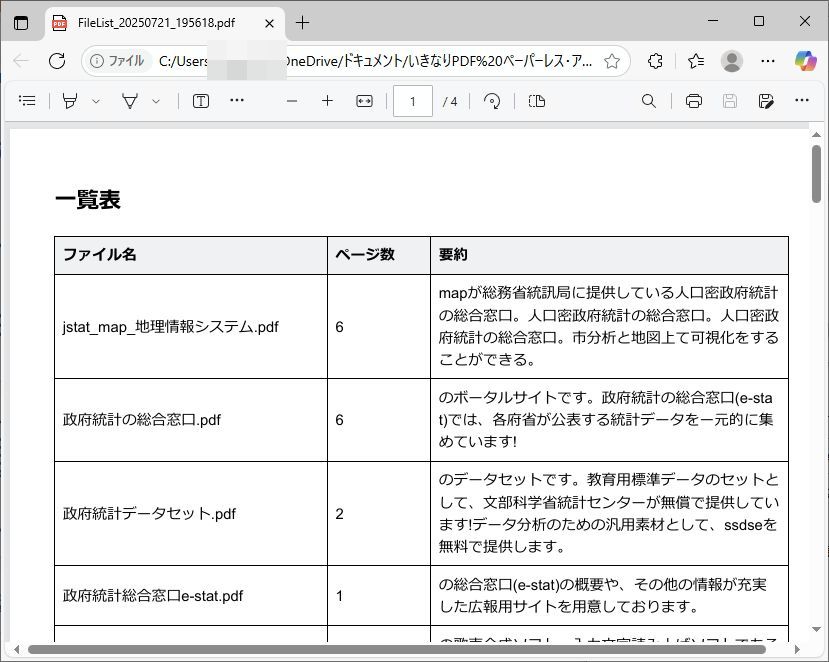The width and height of the screenshot is (829, 662).
Task: Click the scroll up arrow
Action: pos(816,134)
